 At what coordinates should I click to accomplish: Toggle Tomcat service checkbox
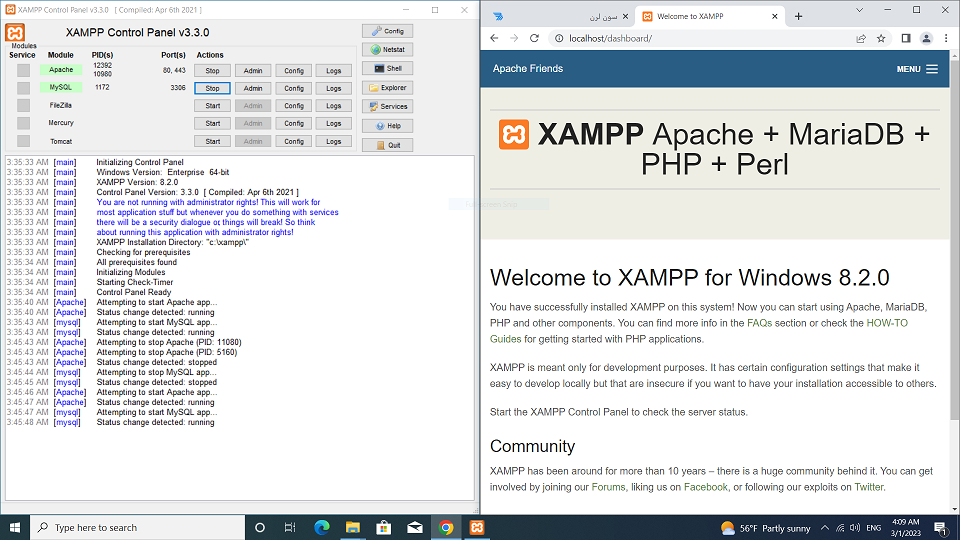click(23, 141)
